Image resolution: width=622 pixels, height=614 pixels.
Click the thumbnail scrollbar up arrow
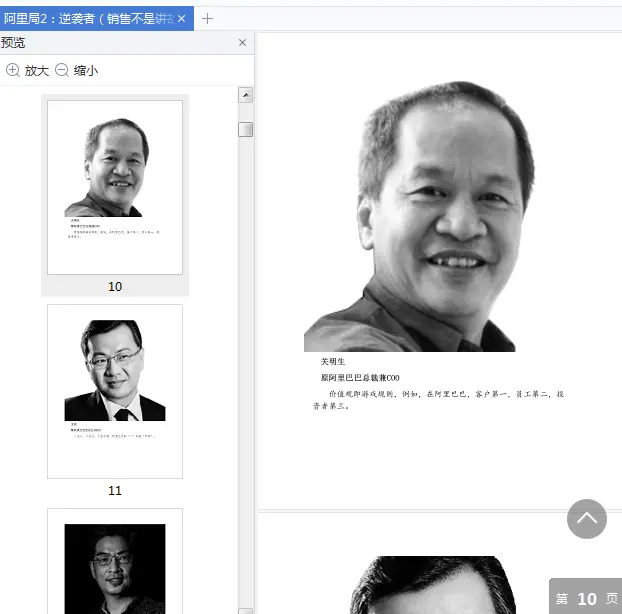coord(246,95)
